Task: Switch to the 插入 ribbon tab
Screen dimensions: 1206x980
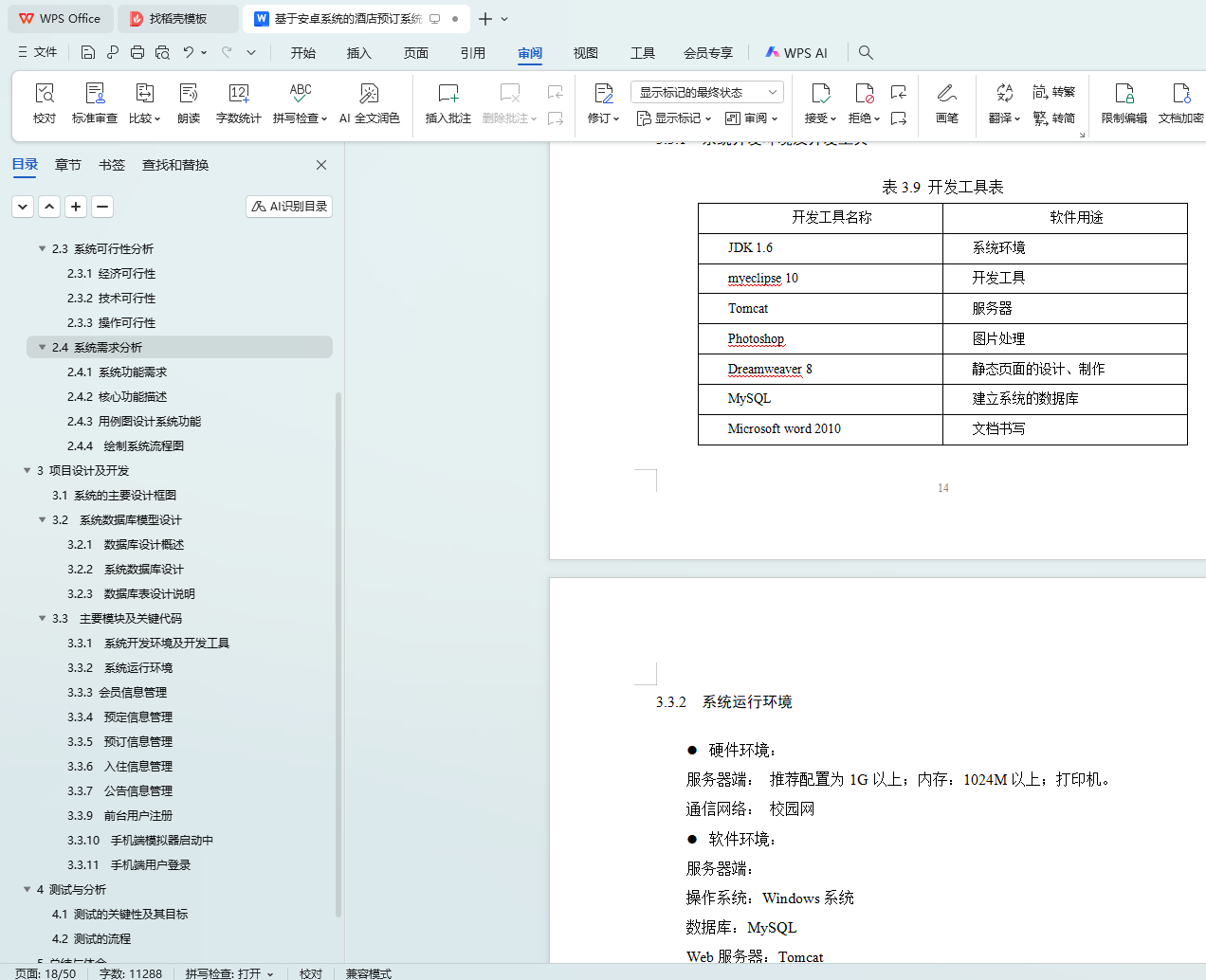Action: tap(359, 53)
